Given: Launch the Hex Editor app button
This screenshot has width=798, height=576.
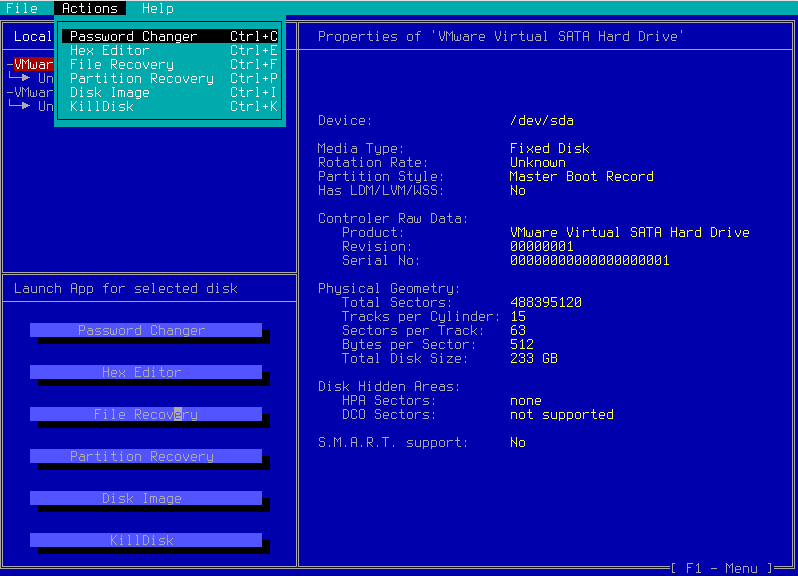Looking at the screenshot, I should click(x=146, y=372).
